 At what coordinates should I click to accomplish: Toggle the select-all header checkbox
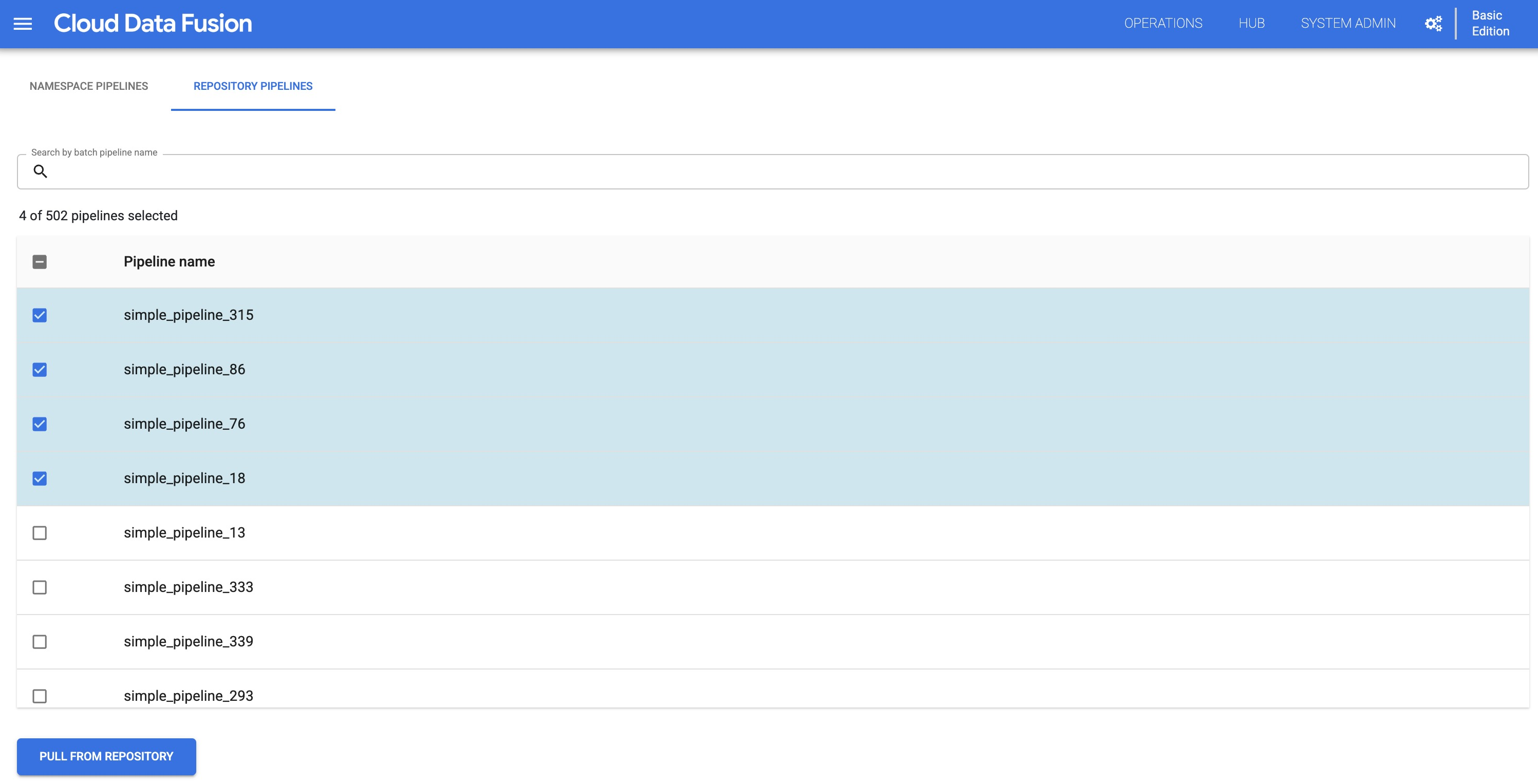click(40, 261)
